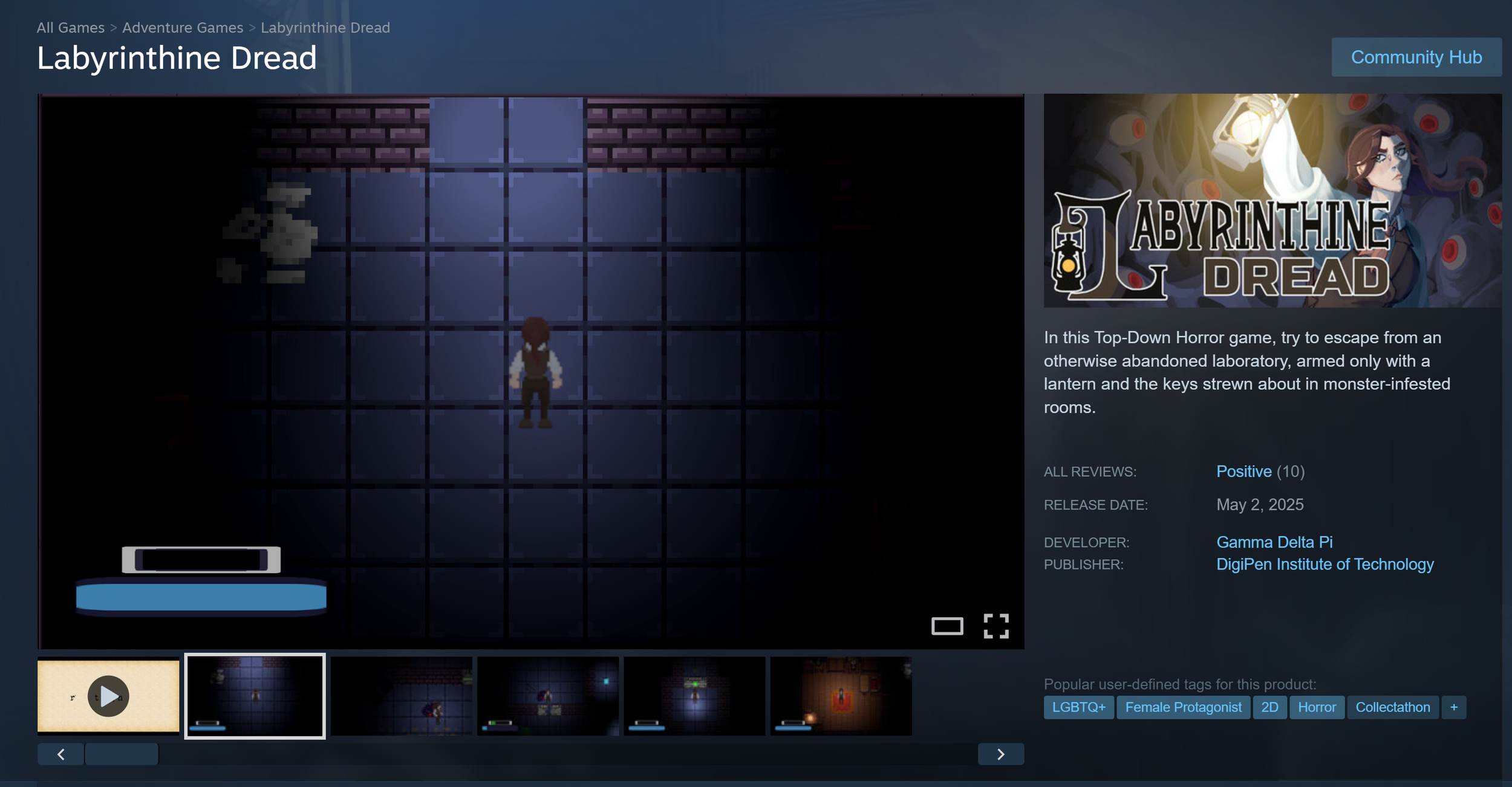Click the 2D tag
1512x787 pixels.
click(x=1269, y=707)
